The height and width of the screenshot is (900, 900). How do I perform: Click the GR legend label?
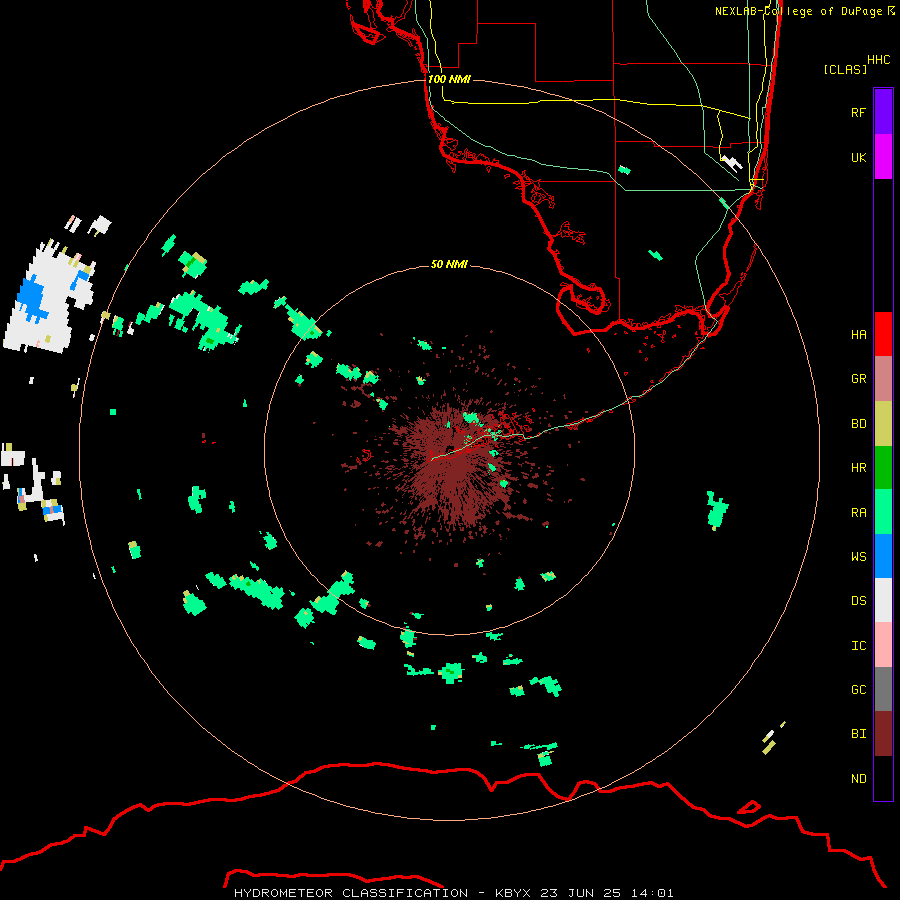858,379
